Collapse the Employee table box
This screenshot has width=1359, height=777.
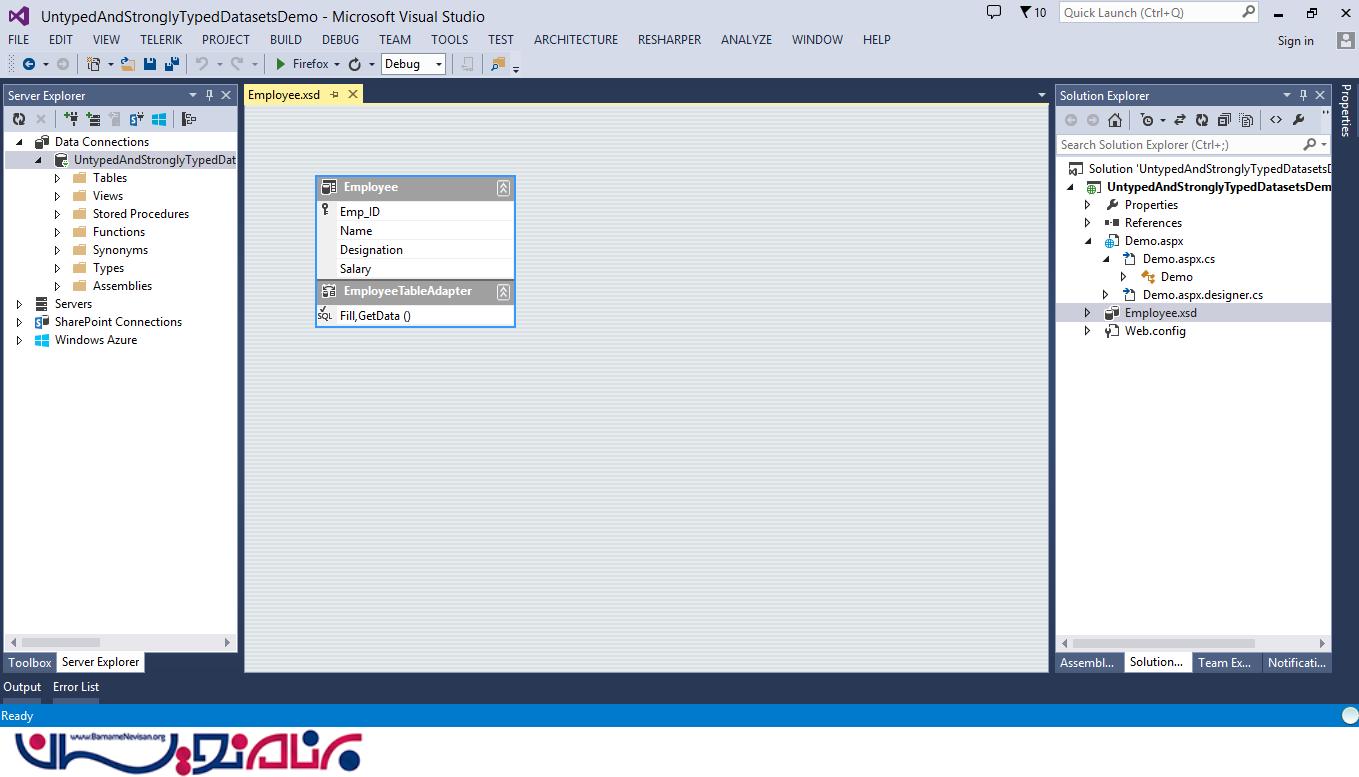pos(503,188)
